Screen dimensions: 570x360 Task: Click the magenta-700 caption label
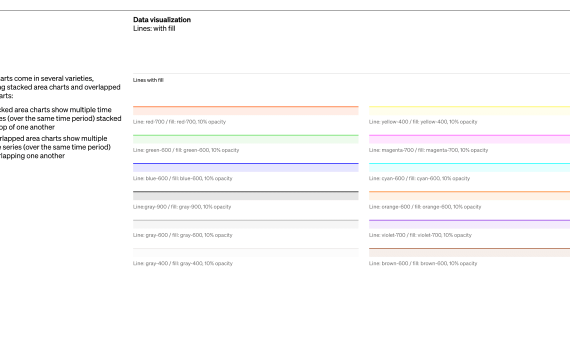click(428, 150)
